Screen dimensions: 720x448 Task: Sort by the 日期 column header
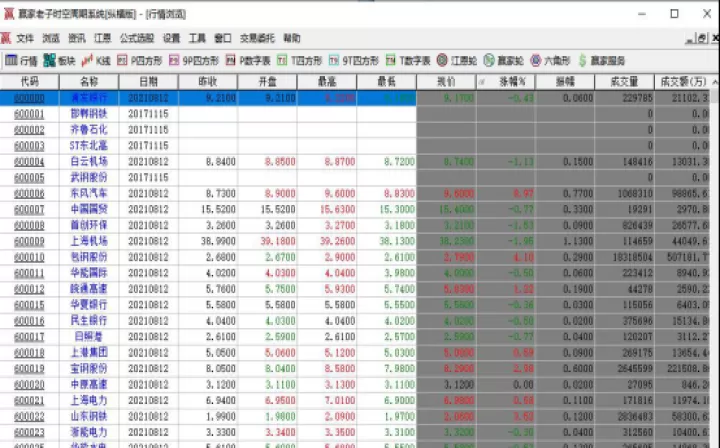(x=148, y=82)
